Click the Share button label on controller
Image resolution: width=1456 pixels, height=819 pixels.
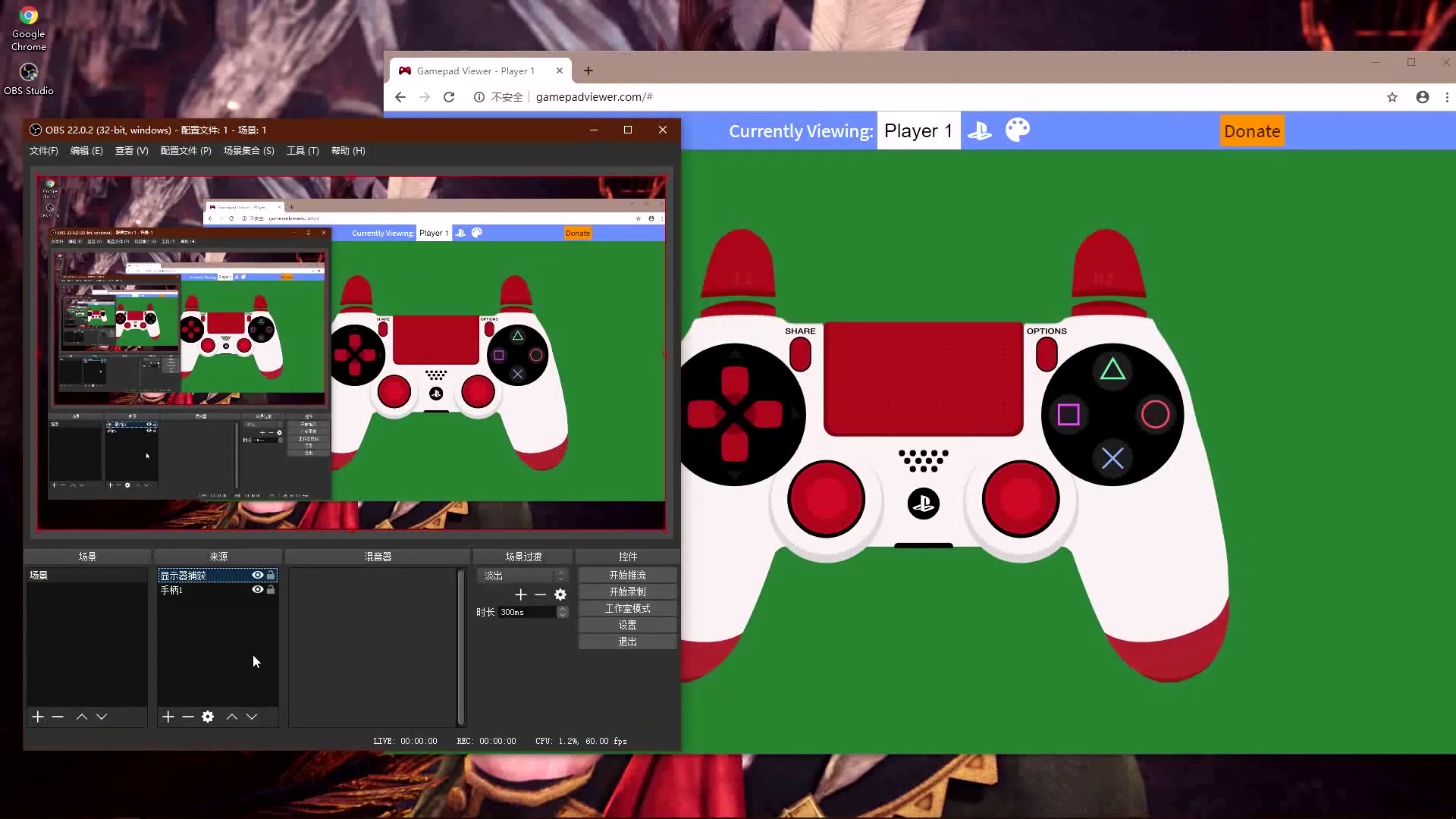(800, 331)
